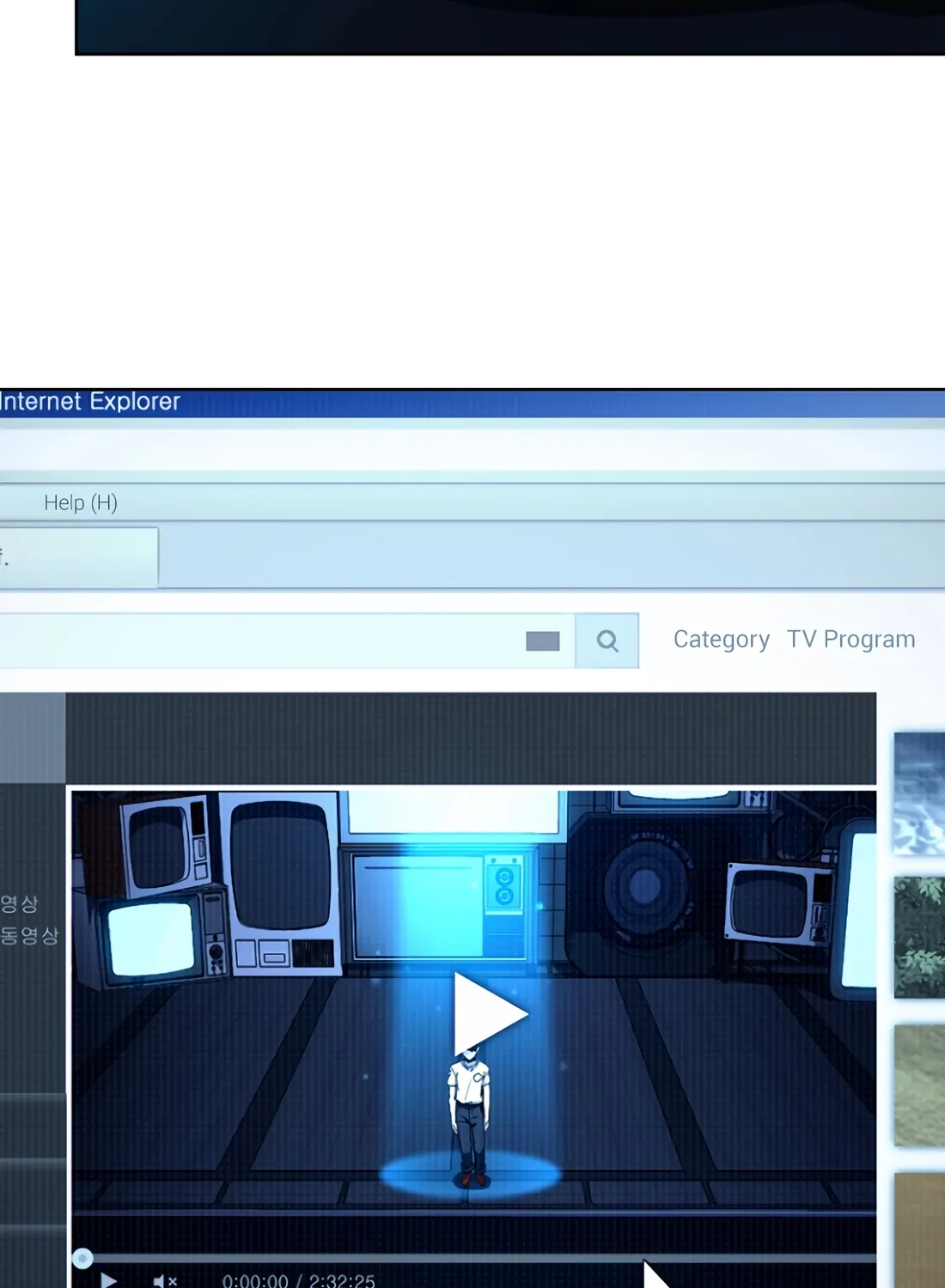Open the pale sandy beige video thumbnail
This screenshot has height=1288, width=945.
pos(919,1085)
